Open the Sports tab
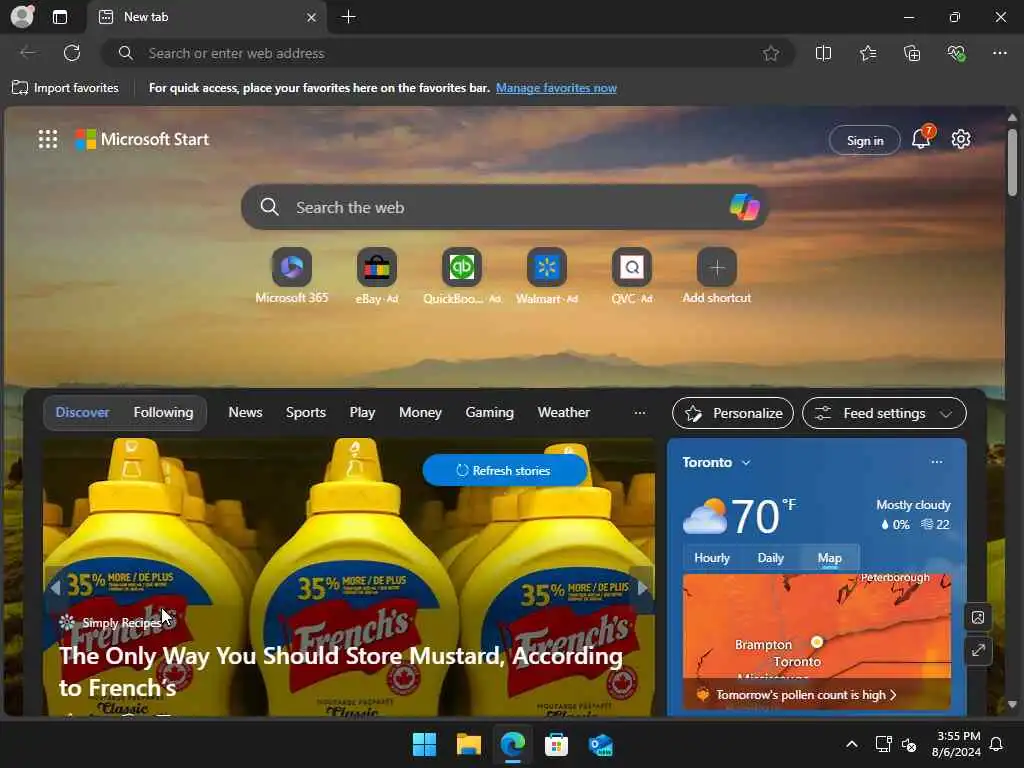The image size is (1024, 768). click(x=306, y=412)
